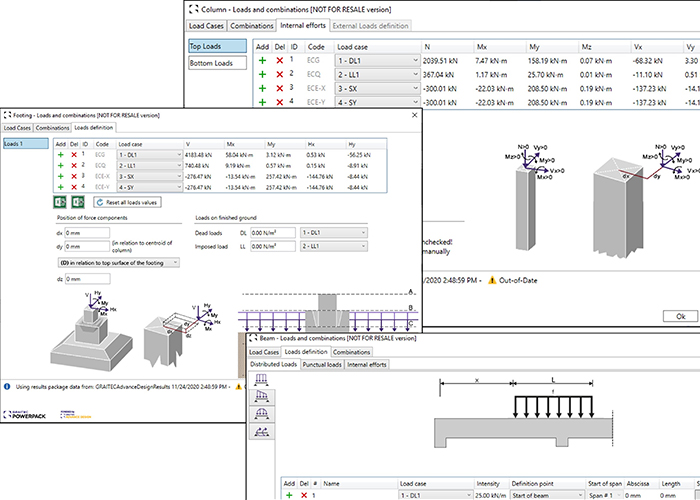Select Bottom Loads in Column window
This screenshot has width=700, height=500.
tap(217, 63)
